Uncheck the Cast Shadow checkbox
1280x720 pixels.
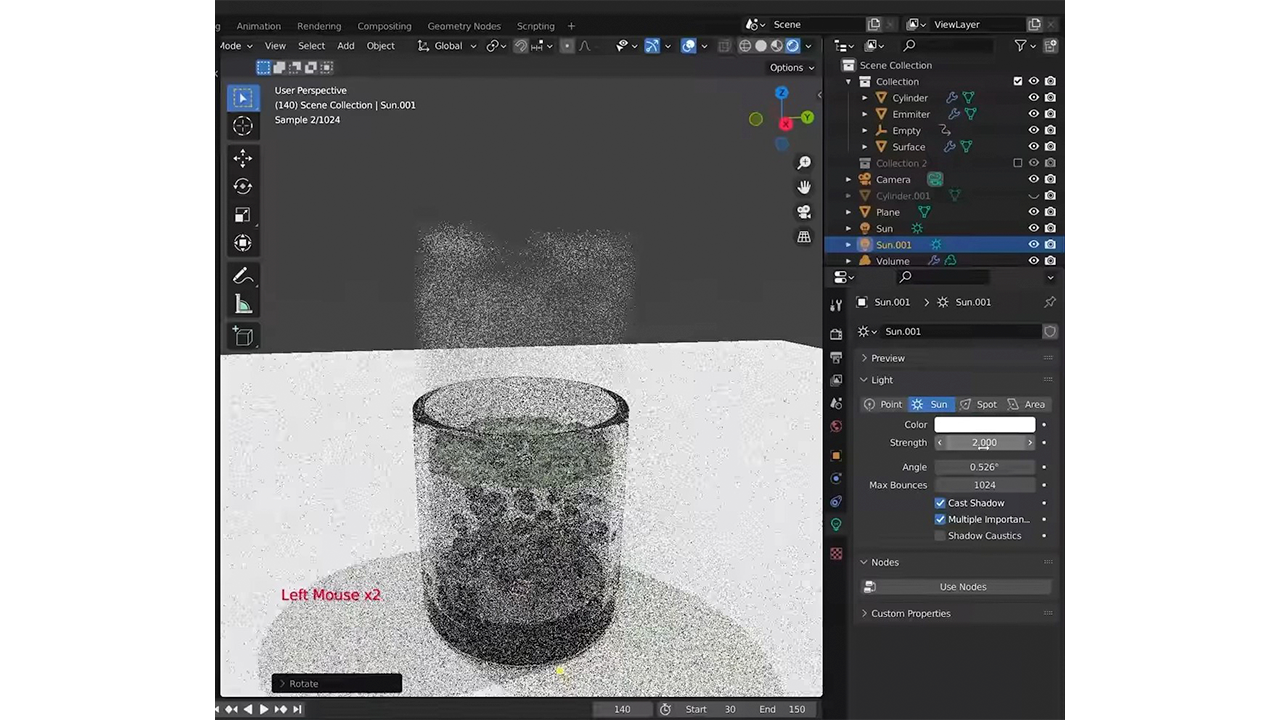pyautogui.click(x=940, y=503)
